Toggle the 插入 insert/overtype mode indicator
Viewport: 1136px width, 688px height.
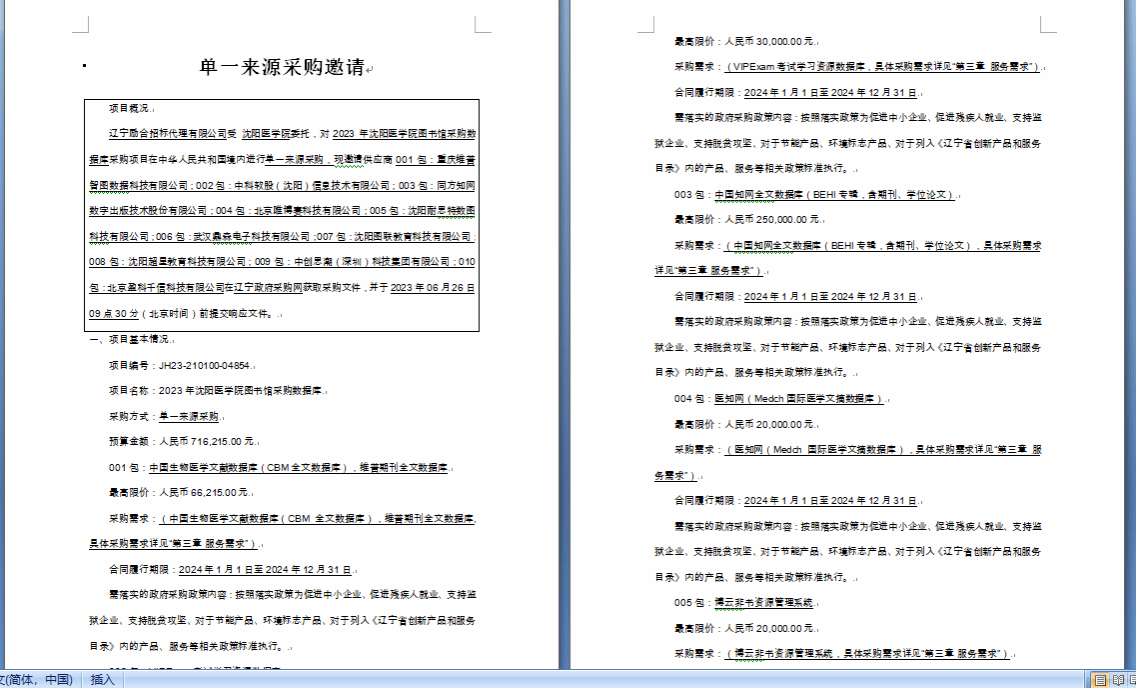click(x=103, y=680)
